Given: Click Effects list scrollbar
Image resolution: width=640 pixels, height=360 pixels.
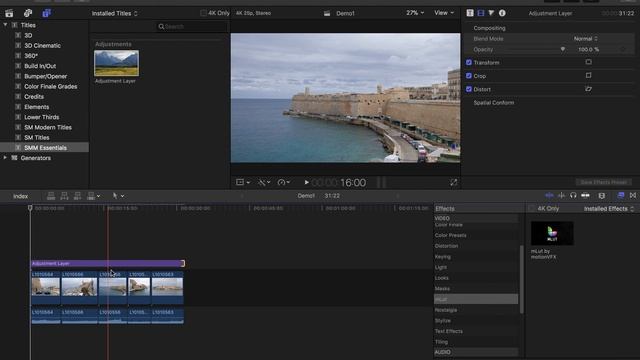Looking at the screenshot, I should (x=521, y=280).
